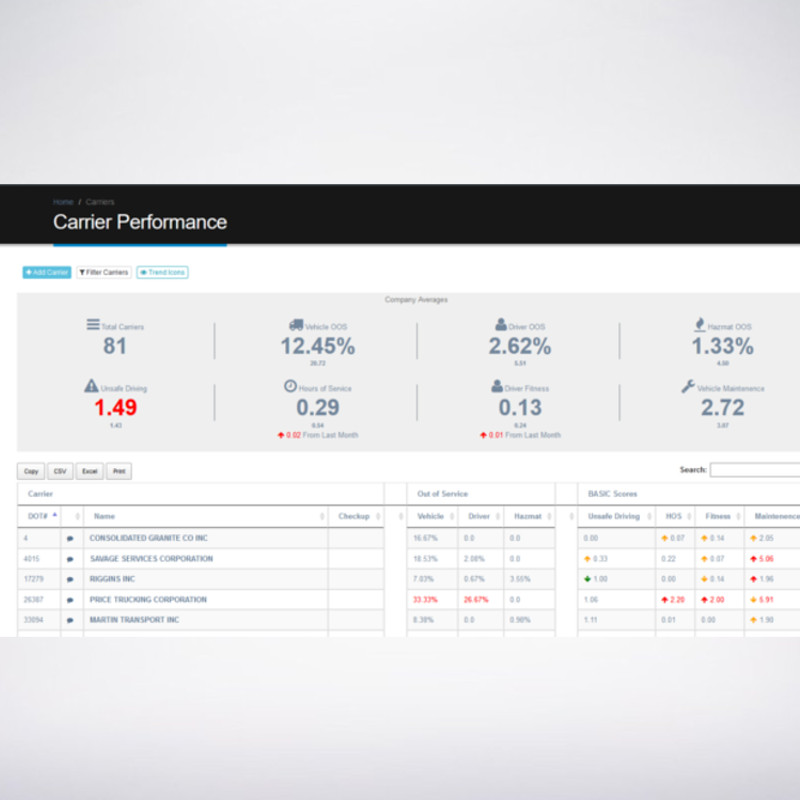Click the Driver OOS person icon

pyautogui.click(x=501, y=325)
